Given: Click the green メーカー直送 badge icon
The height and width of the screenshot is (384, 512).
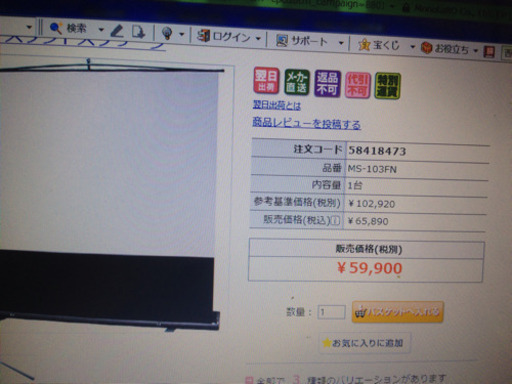Looking at the screenshot, I should click(296, 82).
